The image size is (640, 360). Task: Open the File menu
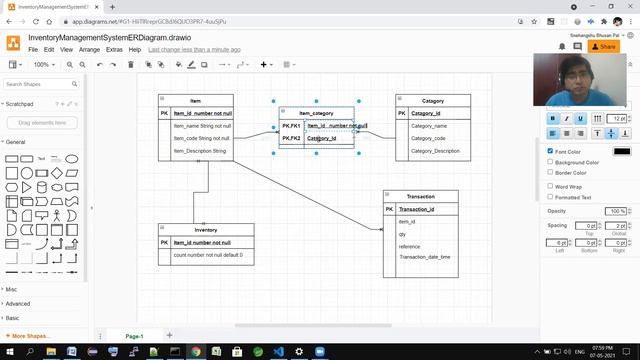click(x=33, y=49)
